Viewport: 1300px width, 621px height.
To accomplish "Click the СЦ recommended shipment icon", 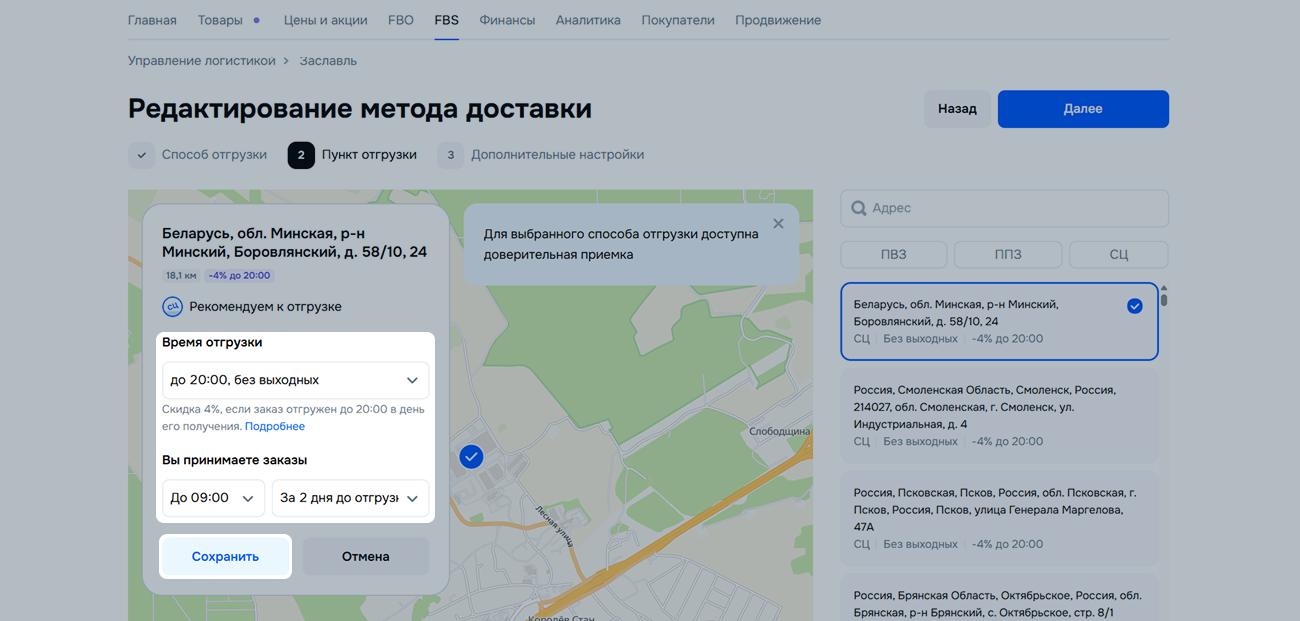I will 173,307.
